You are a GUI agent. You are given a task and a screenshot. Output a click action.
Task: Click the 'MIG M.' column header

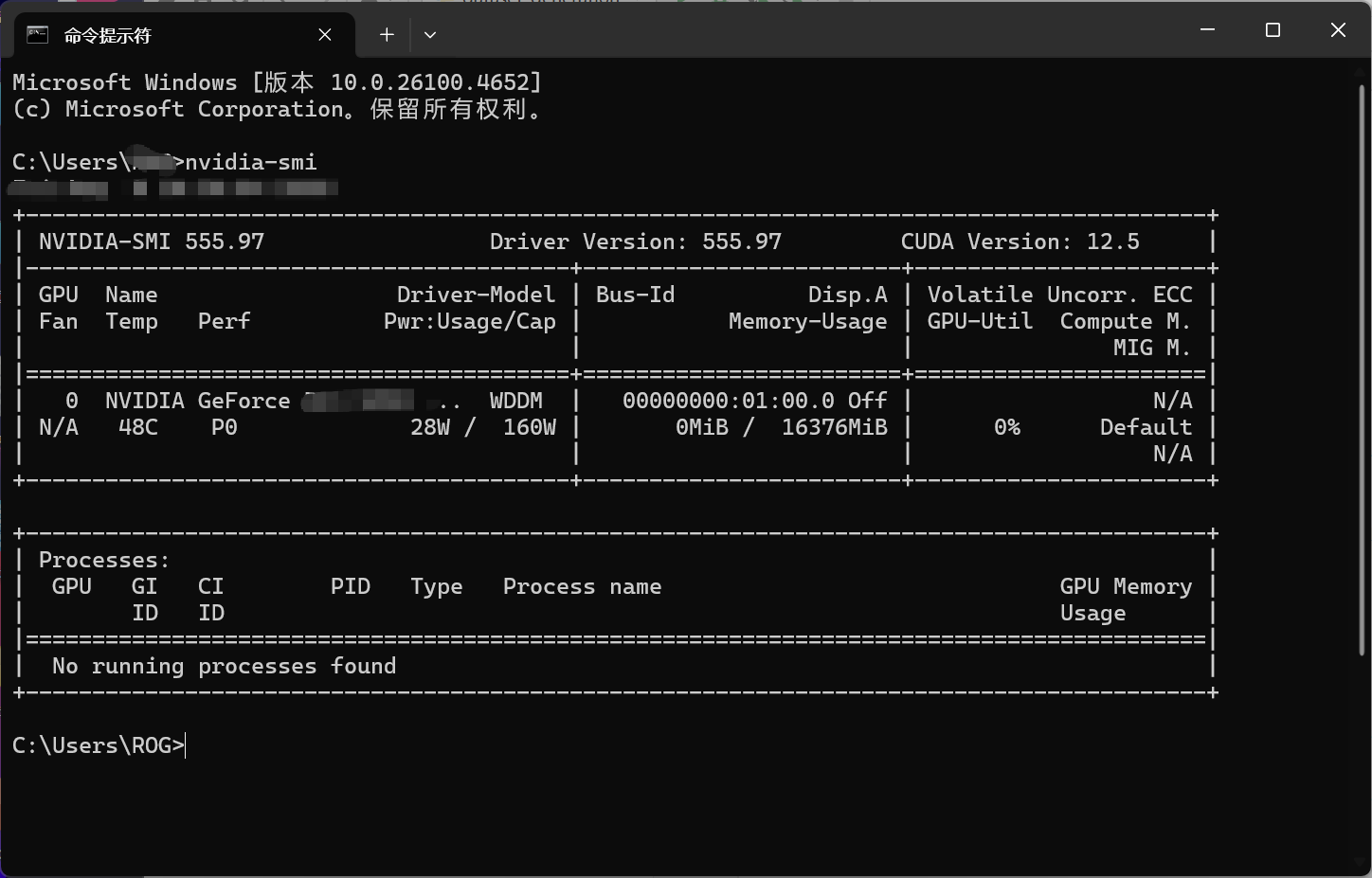[x=1152, y=348]
